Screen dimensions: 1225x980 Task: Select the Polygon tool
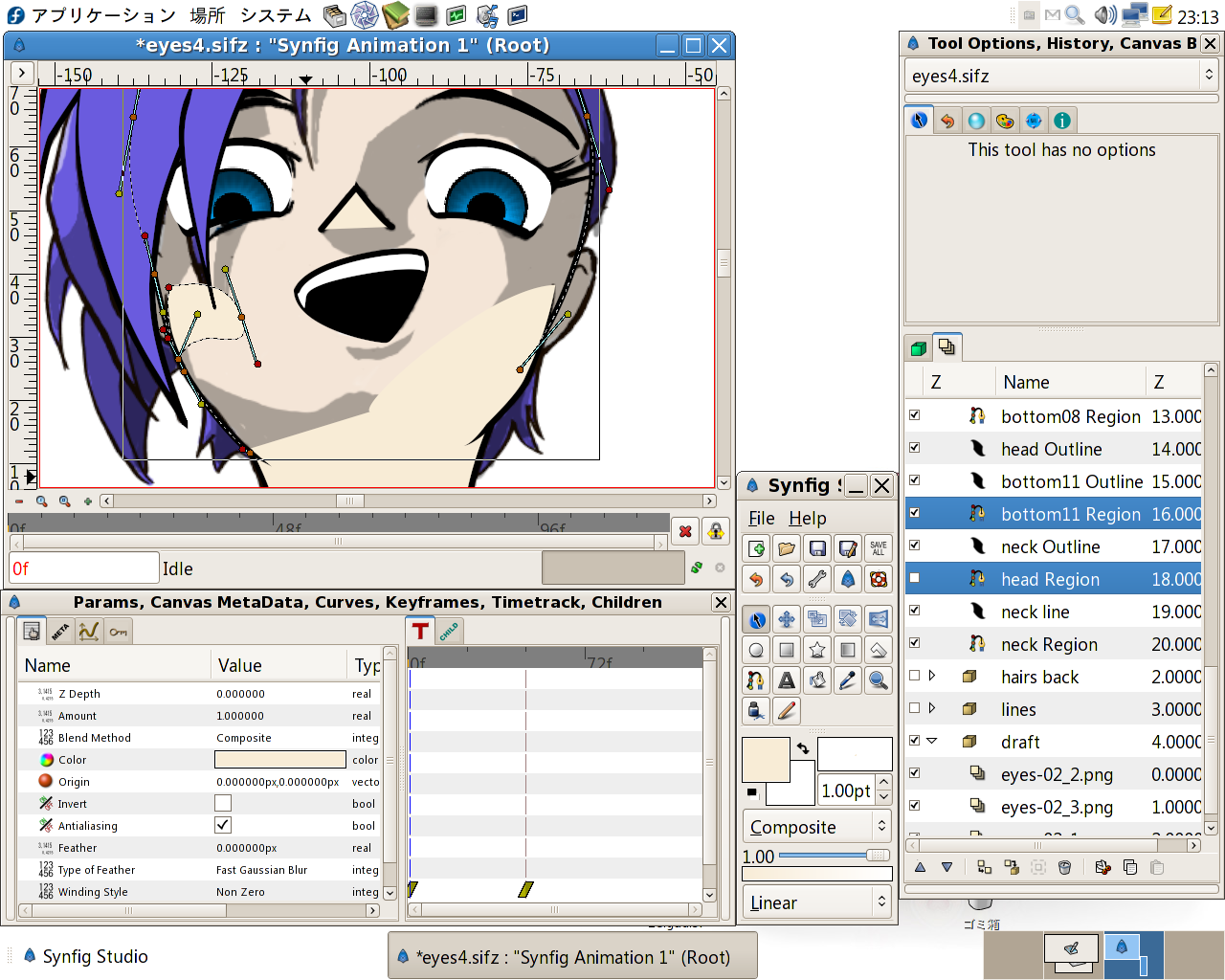click(x=879, y=650)
